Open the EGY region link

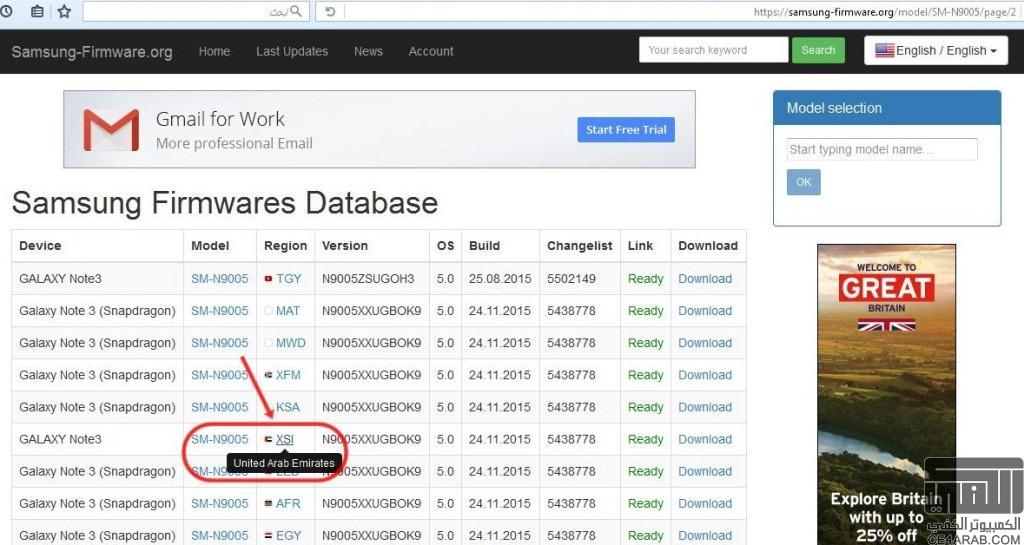point(289,535)
